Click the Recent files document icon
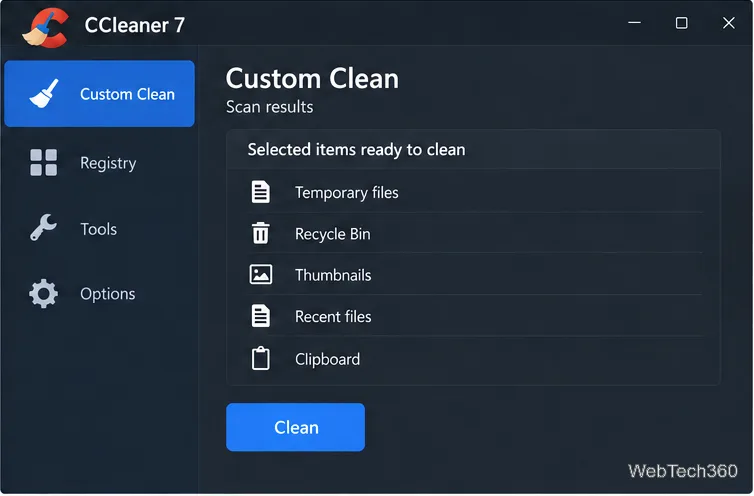754x496 pixels. (261, 316)
